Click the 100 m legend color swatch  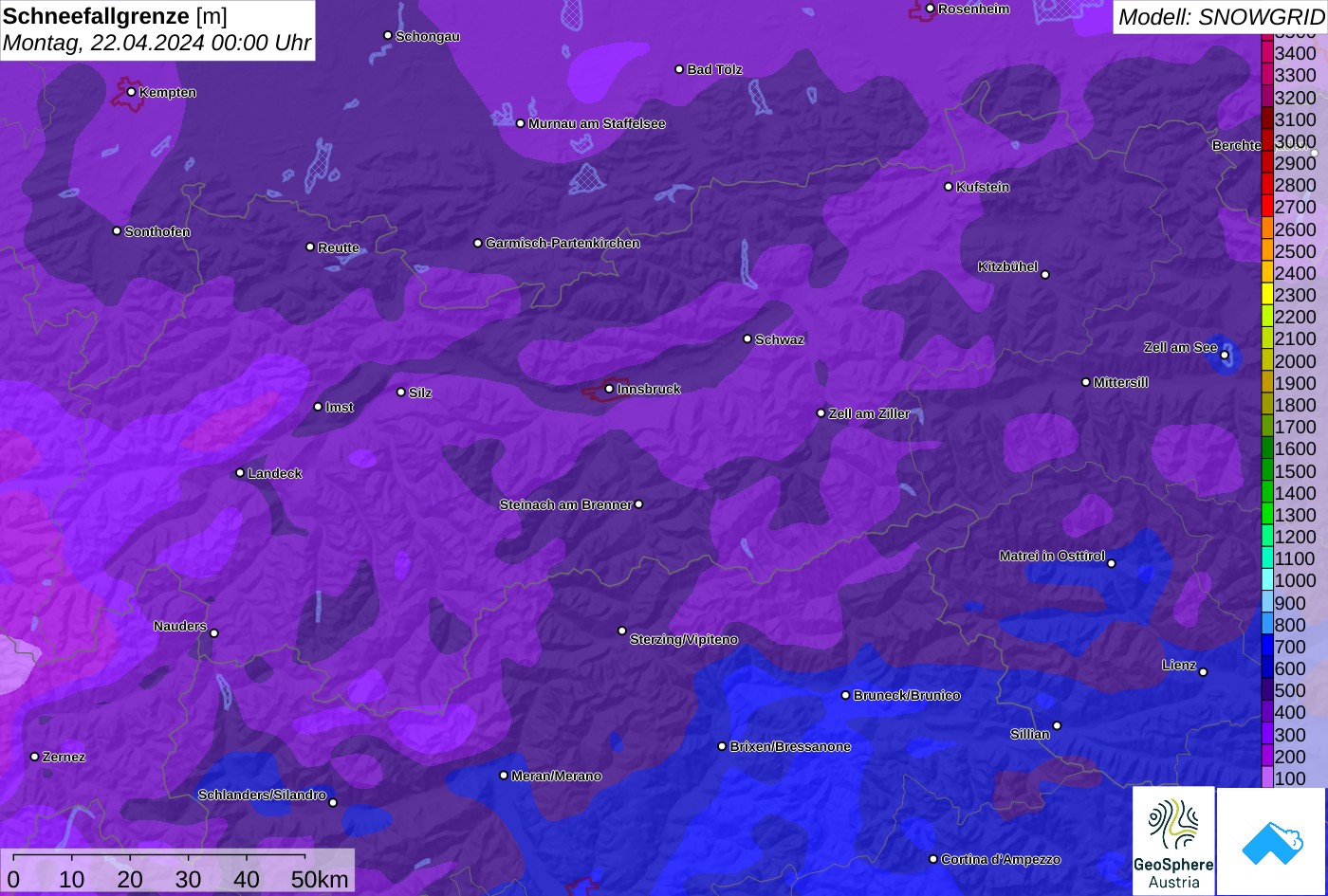[1267, 778]
